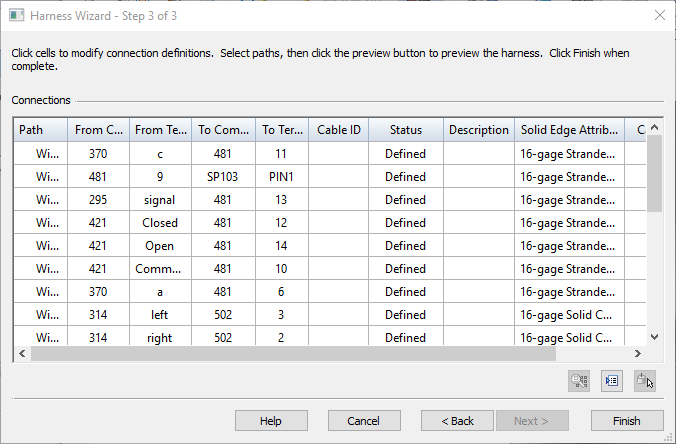Click the Harness Wizard title bar icon
Viewport: 676px width, 444px height.
click(x=15, y=15)
